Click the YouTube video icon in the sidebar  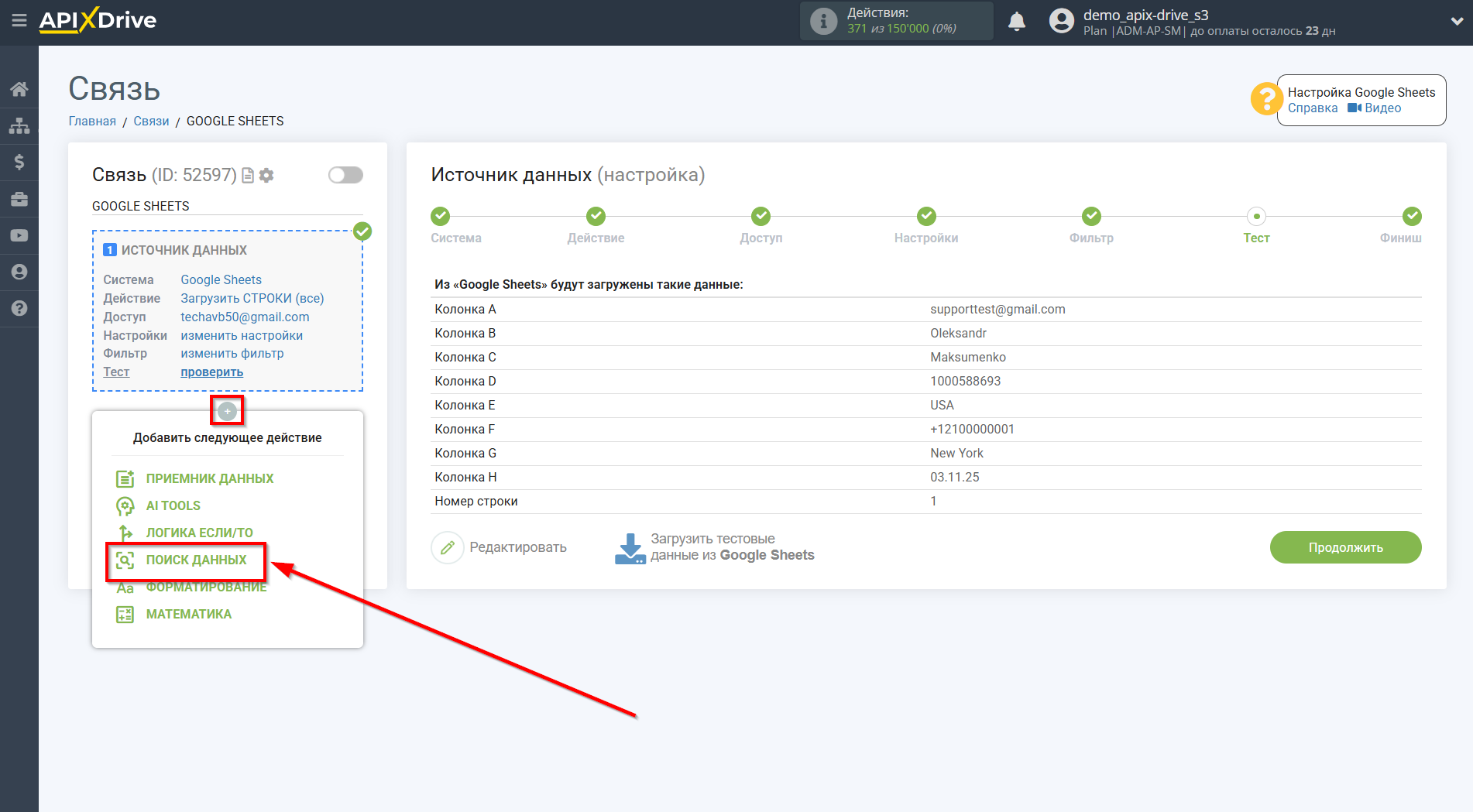tap(19, 235)
